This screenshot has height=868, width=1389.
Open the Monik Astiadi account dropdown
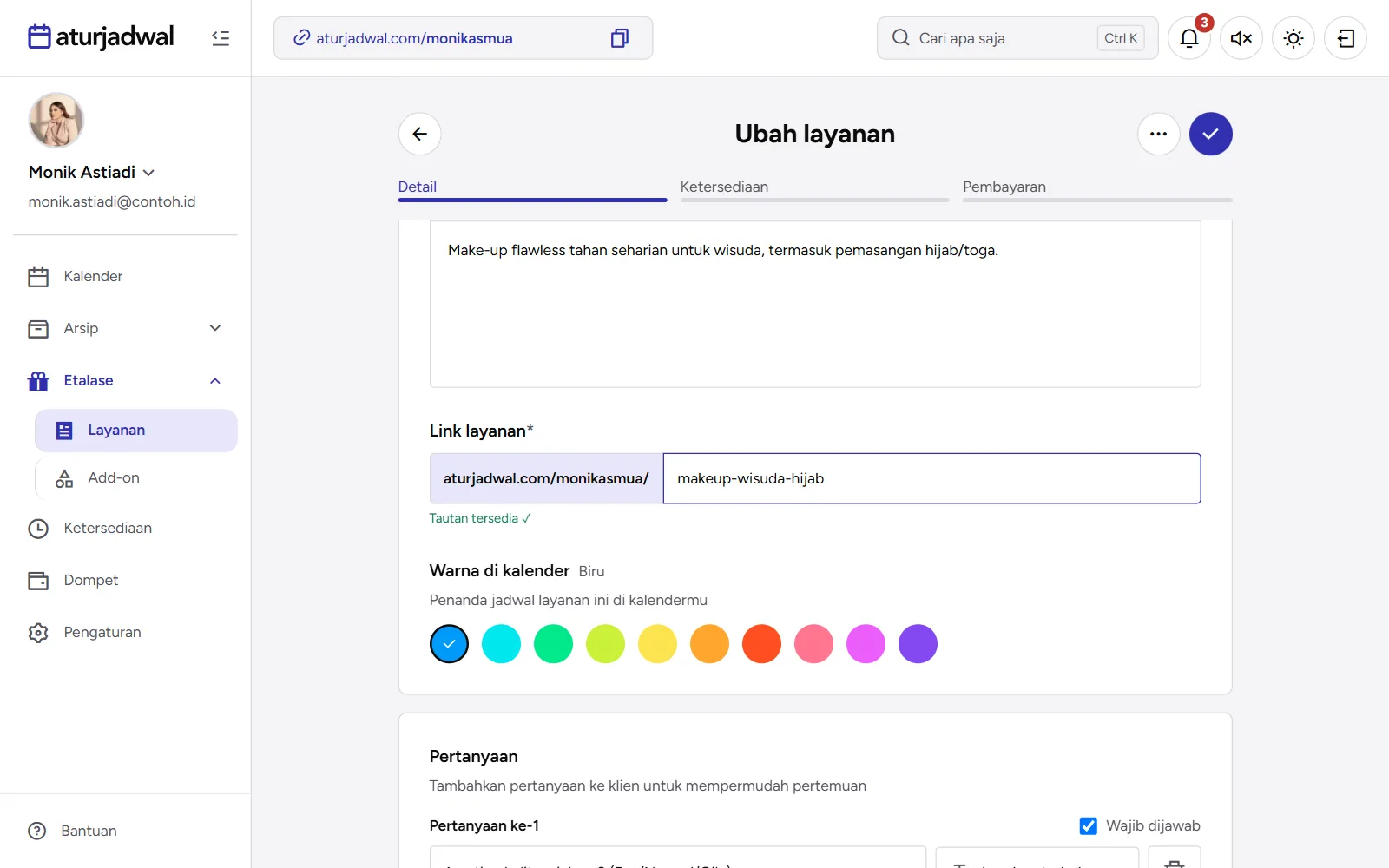(92, 172)
